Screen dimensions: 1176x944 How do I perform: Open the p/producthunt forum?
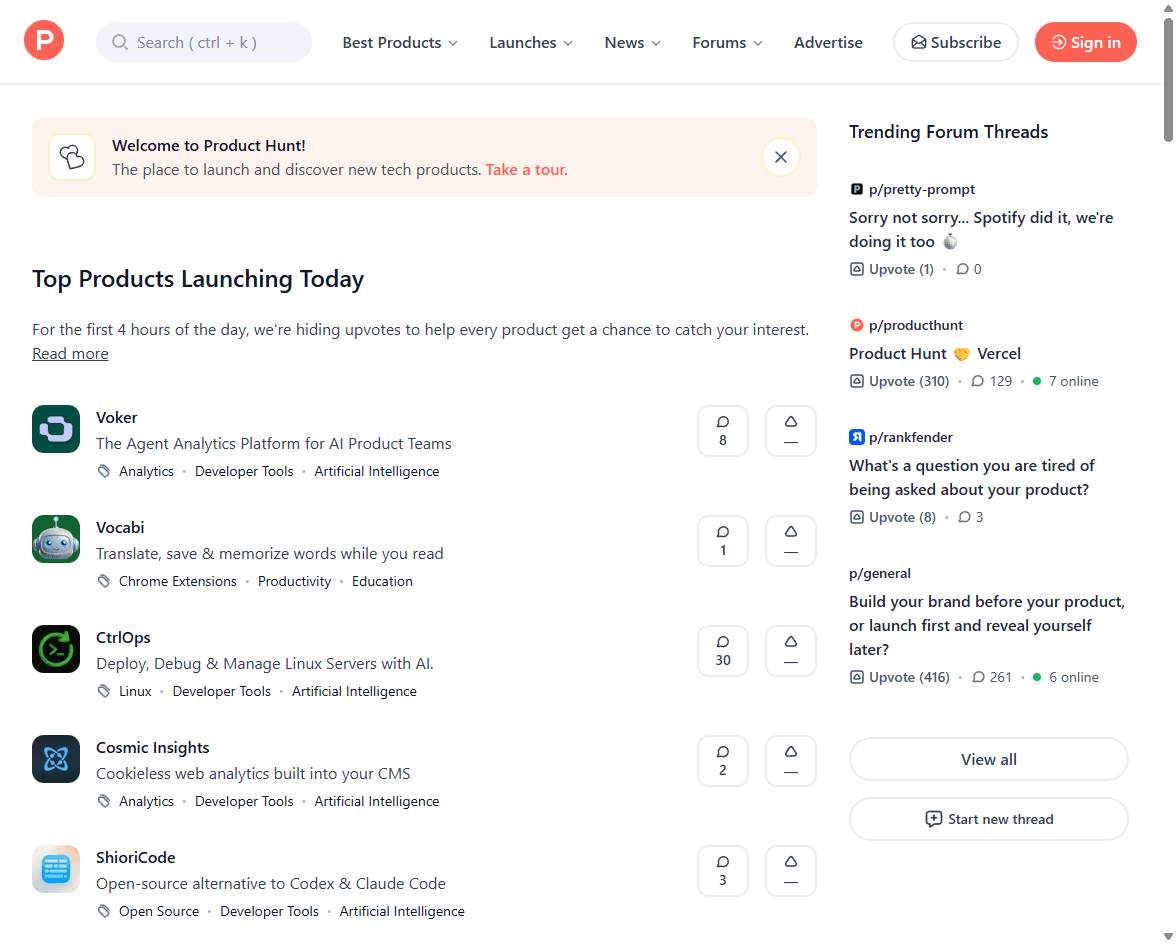906,325
